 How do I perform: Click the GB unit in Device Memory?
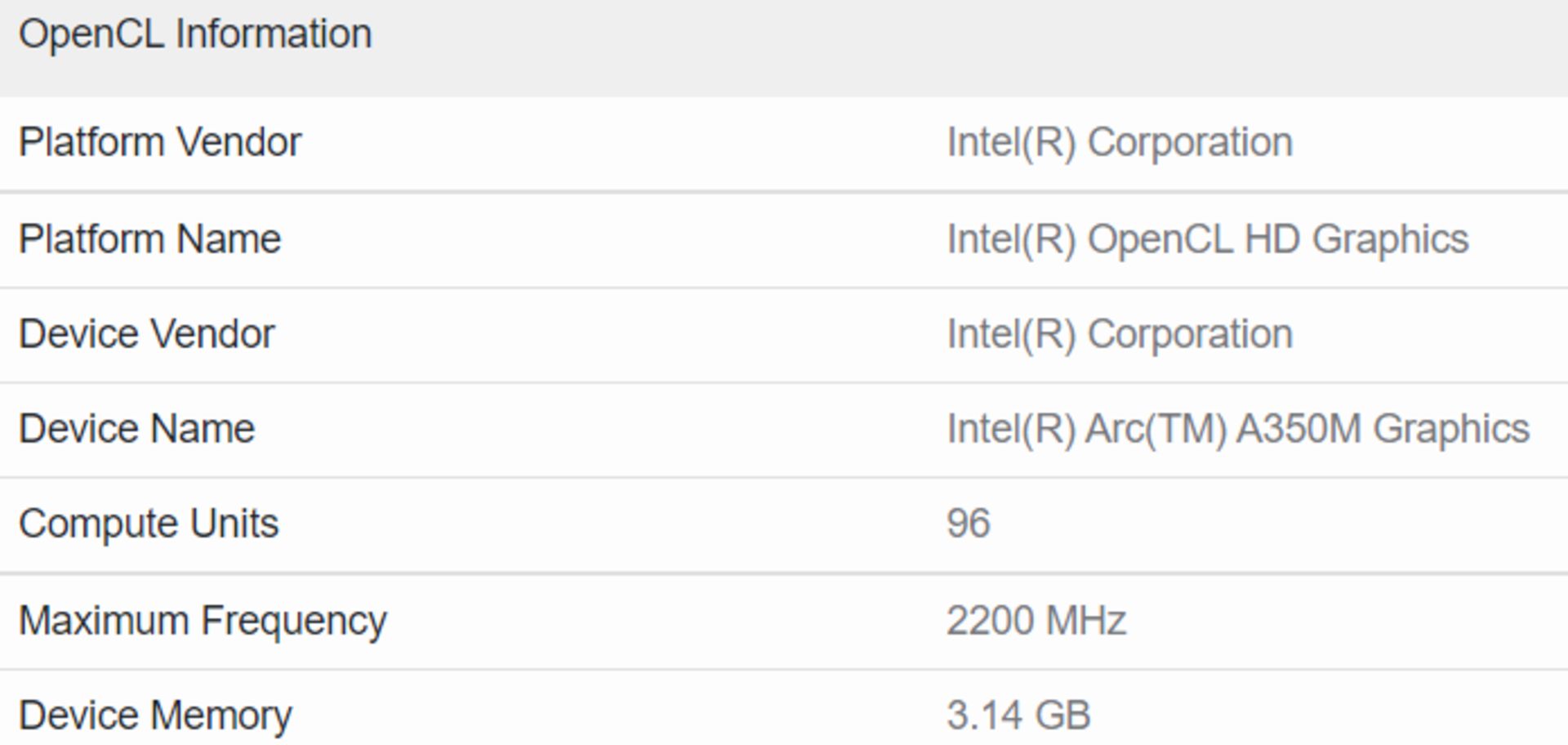tap(1064, 716)
